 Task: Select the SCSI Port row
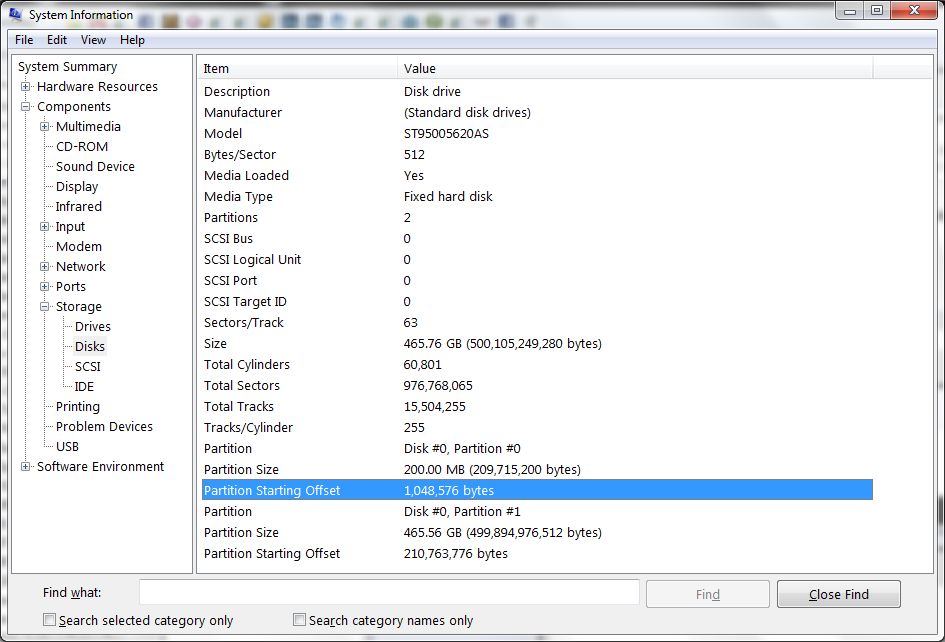537,280
